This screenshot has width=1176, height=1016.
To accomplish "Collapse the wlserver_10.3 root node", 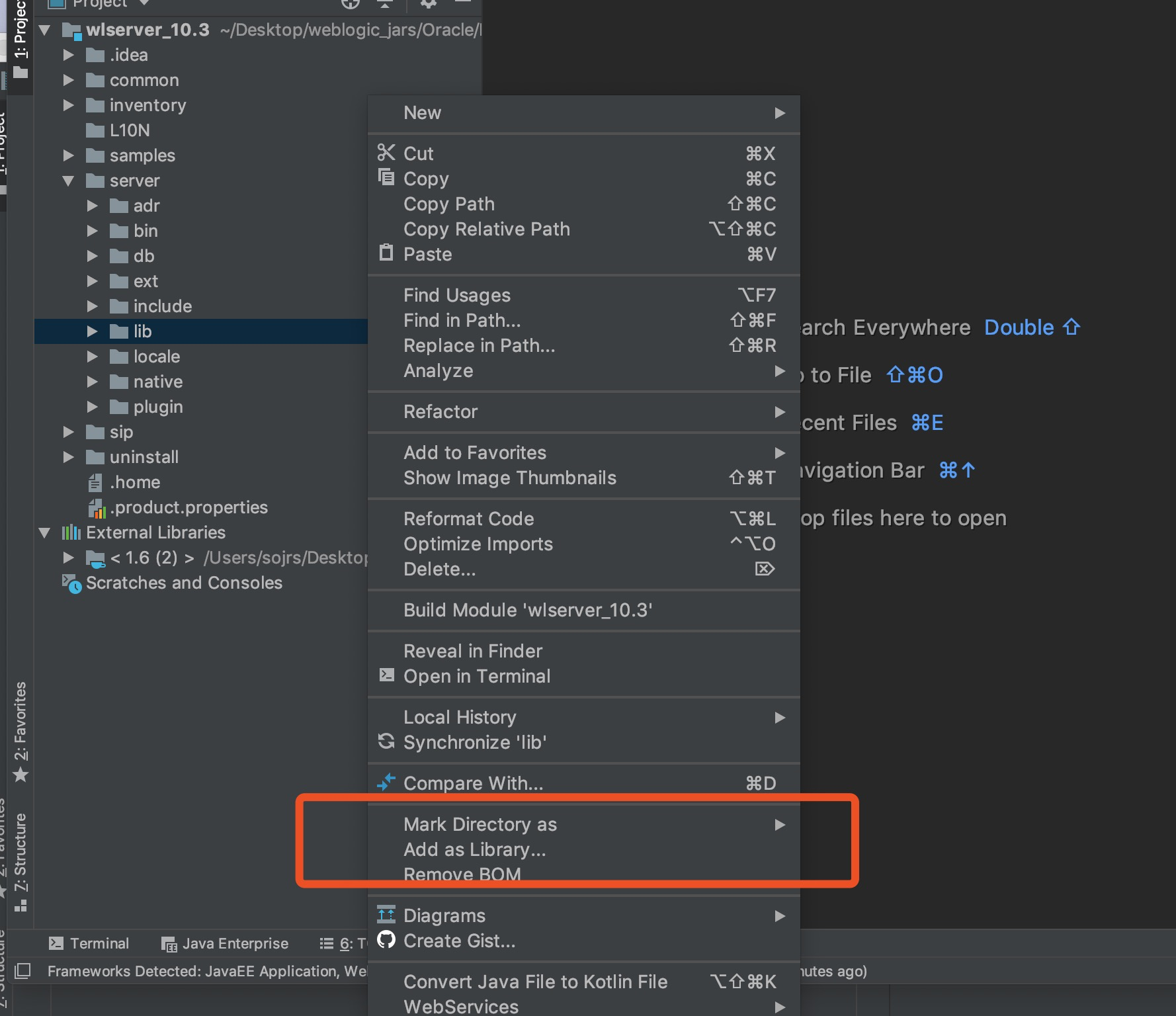I will (x=44, y=30).
